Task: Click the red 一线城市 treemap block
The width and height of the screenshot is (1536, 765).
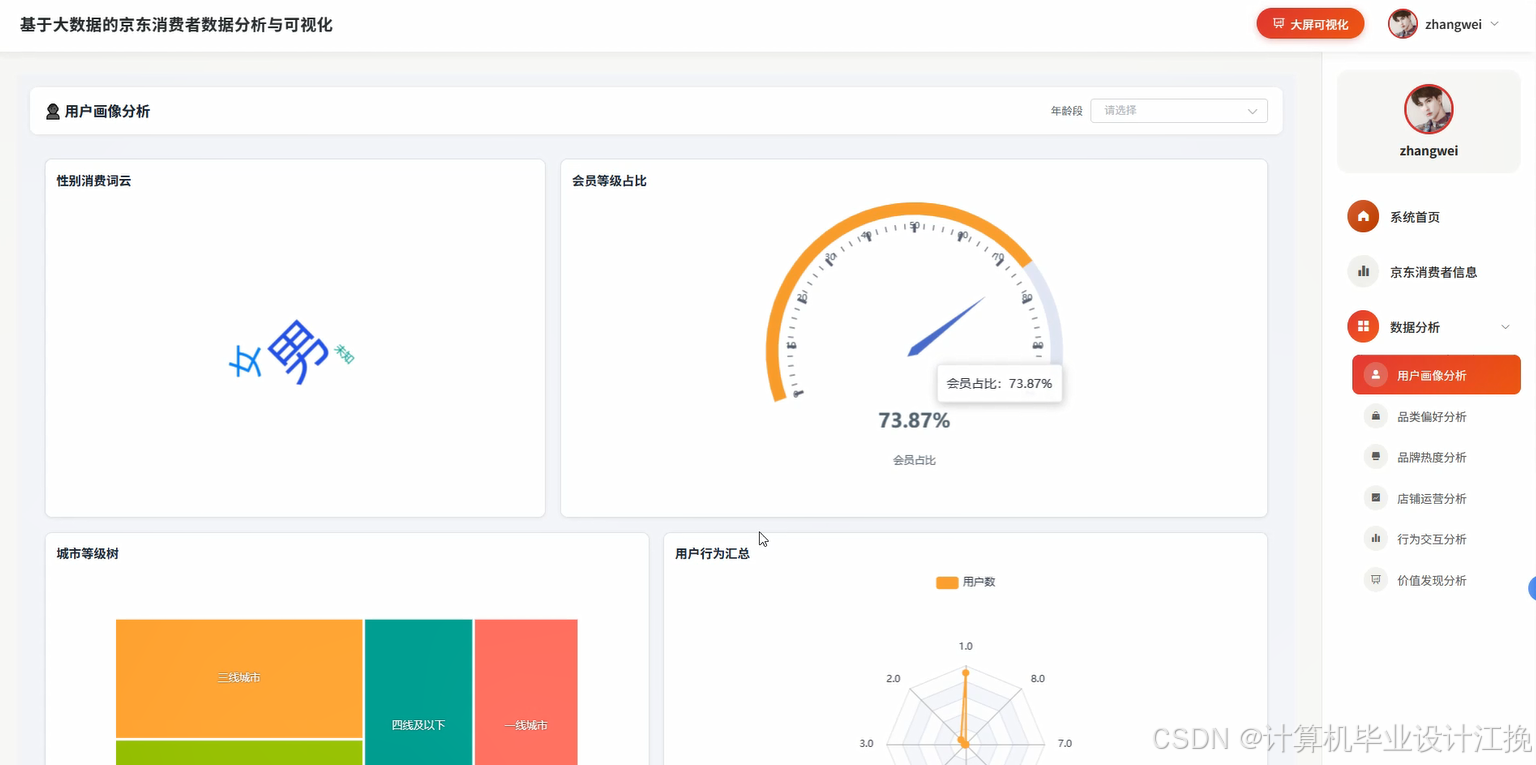Action: tap(526, 692)
